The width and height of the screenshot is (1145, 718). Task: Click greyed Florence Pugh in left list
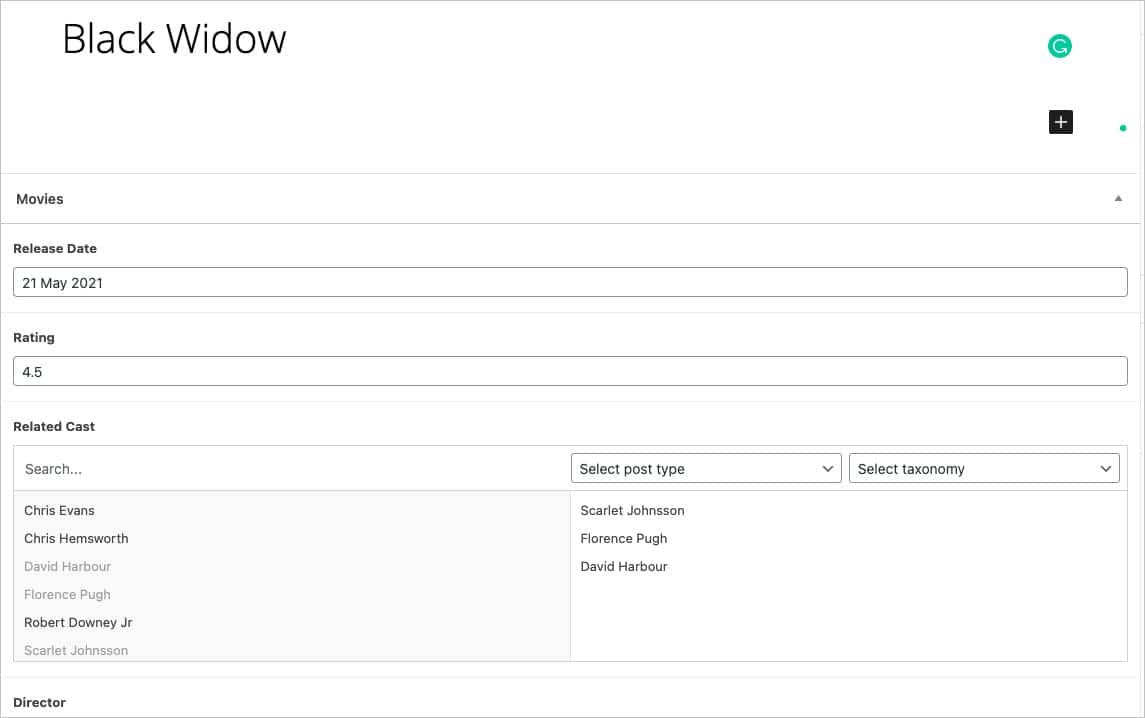pyautogui.click(x=67, y=595)
